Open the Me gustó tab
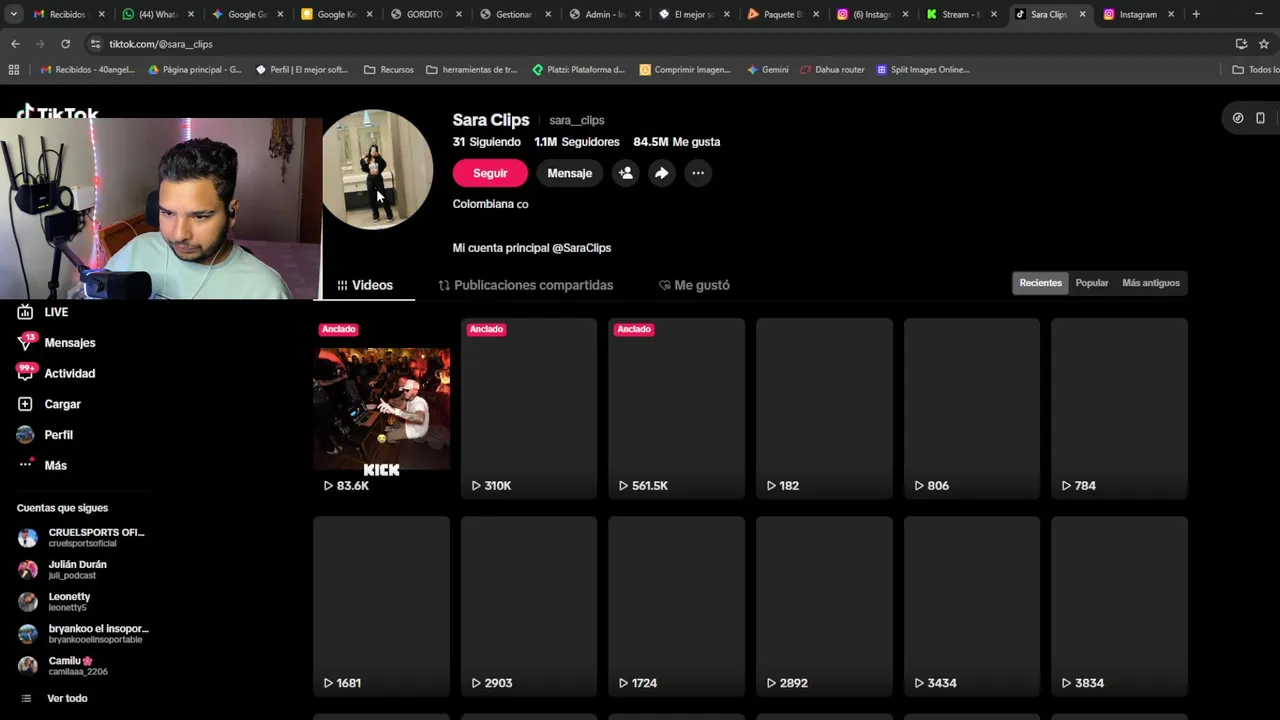Image resolution: width=1280 pixels, height=720 pixels. click(694, 285)
